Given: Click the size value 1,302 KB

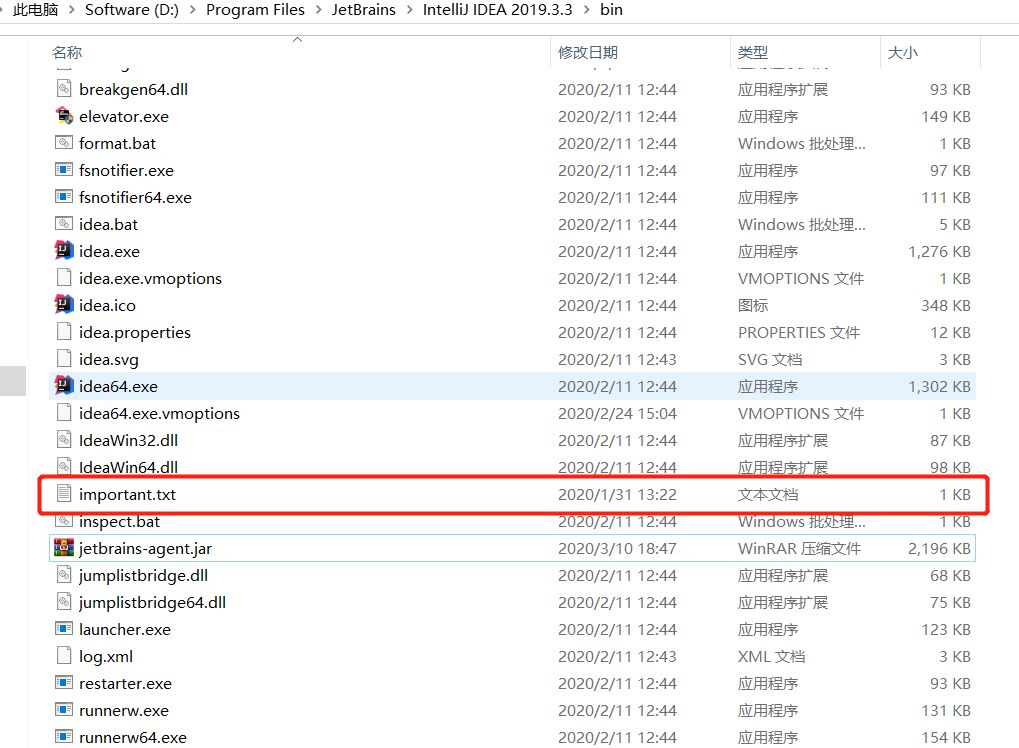Looking at the screenshot, I should (939, 387).
